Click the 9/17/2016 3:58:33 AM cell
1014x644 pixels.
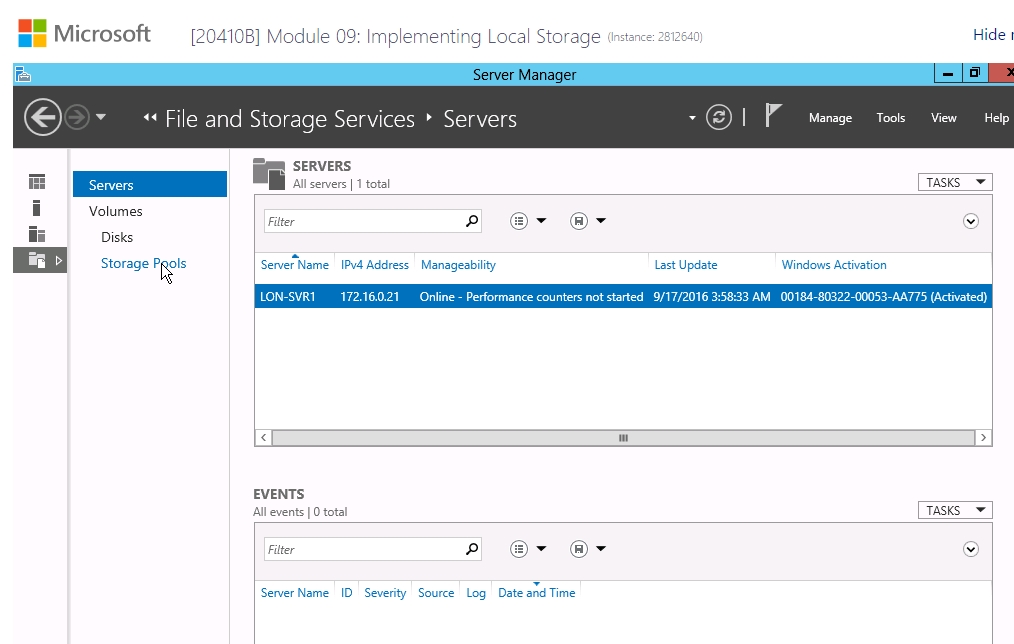click(711, 297)
